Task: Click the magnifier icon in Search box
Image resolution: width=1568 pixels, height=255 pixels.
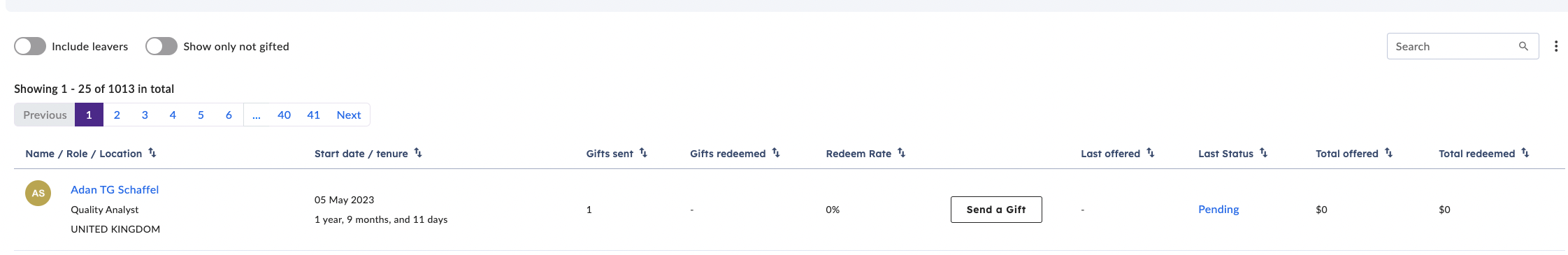Action: click(x=1523, y=46)
